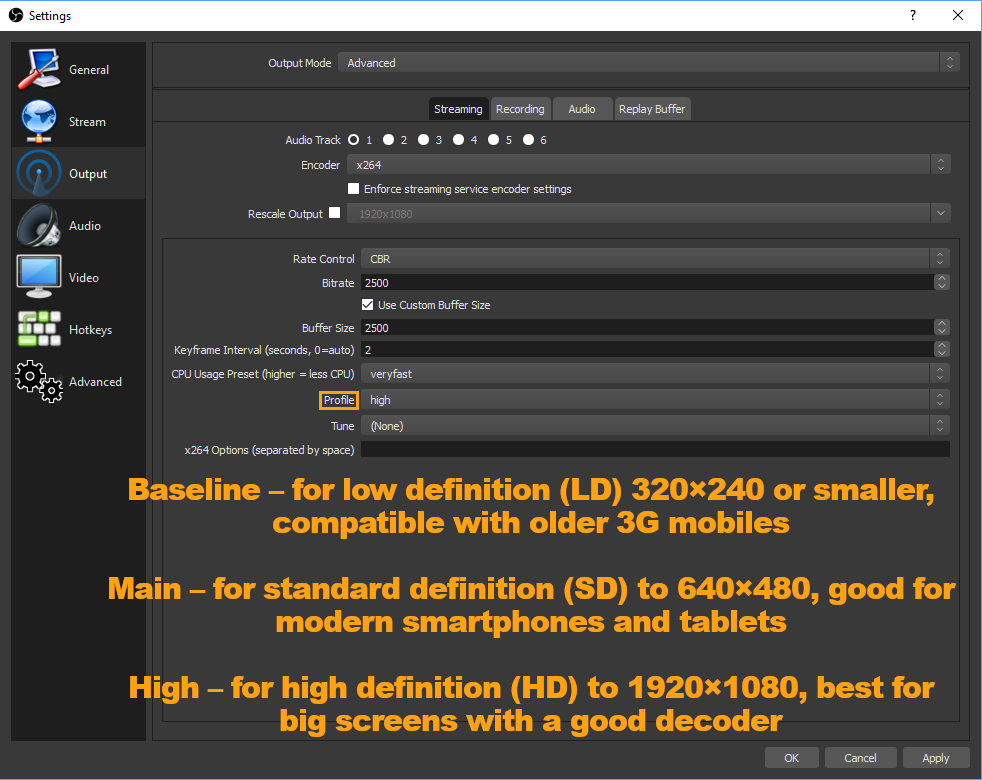Screen dimensions: 982x780
Task: Select audio track 6
Action: click(x=529, y=140)
